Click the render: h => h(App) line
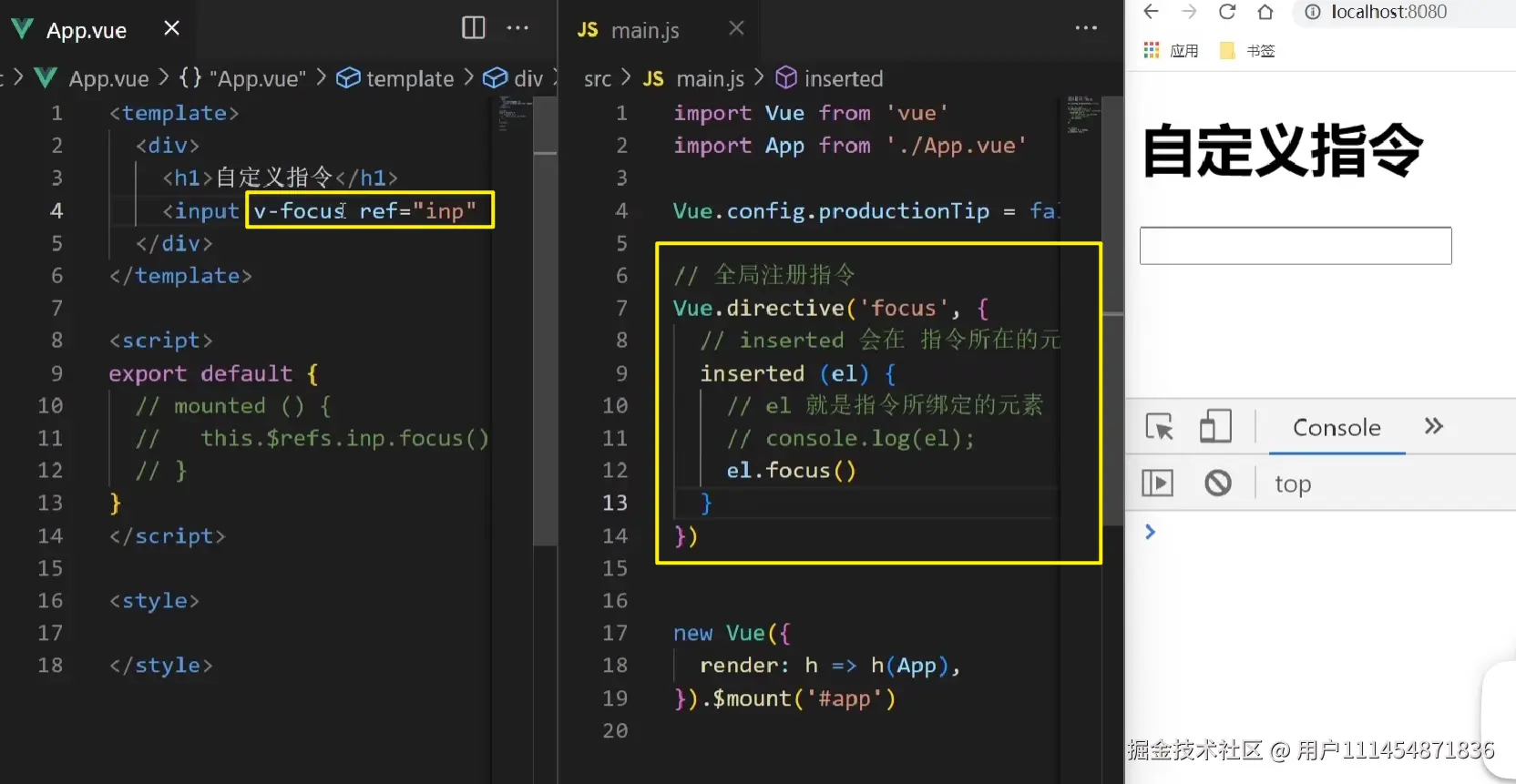The width and height of the screenshot is (1516, 784). pos(830,666)
